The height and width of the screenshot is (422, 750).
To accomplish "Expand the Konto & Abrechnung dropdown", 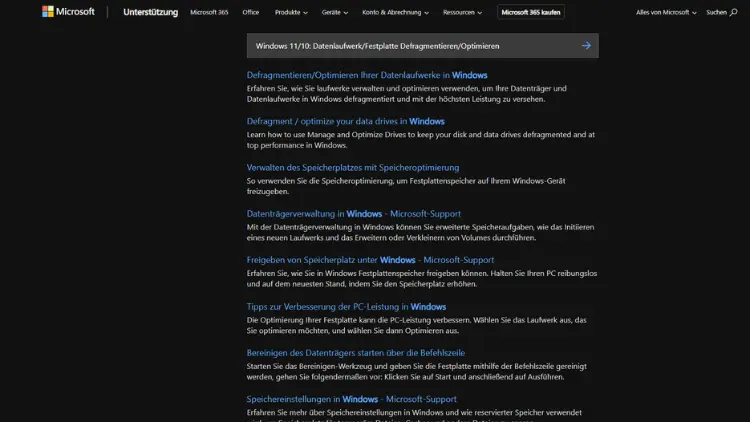I will pos(395,12).
